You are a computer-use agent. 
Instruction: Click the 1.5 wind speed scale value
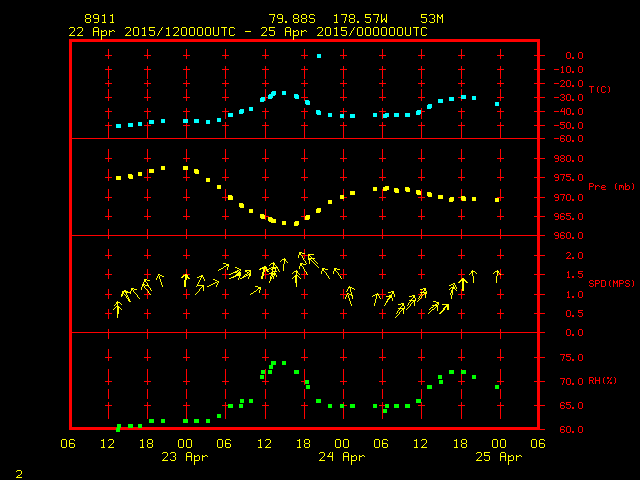pyautogui.click(x=574, y=275)
